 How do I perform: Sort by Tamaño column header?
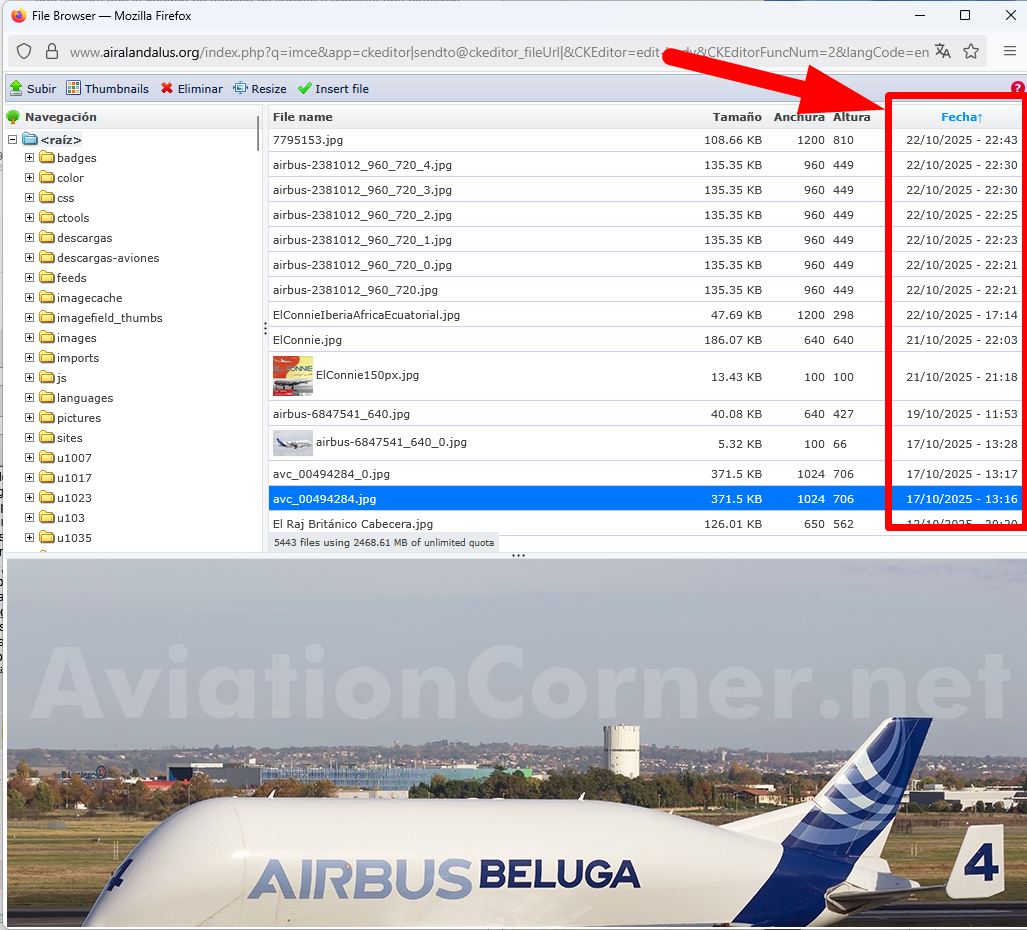point(736,117)
